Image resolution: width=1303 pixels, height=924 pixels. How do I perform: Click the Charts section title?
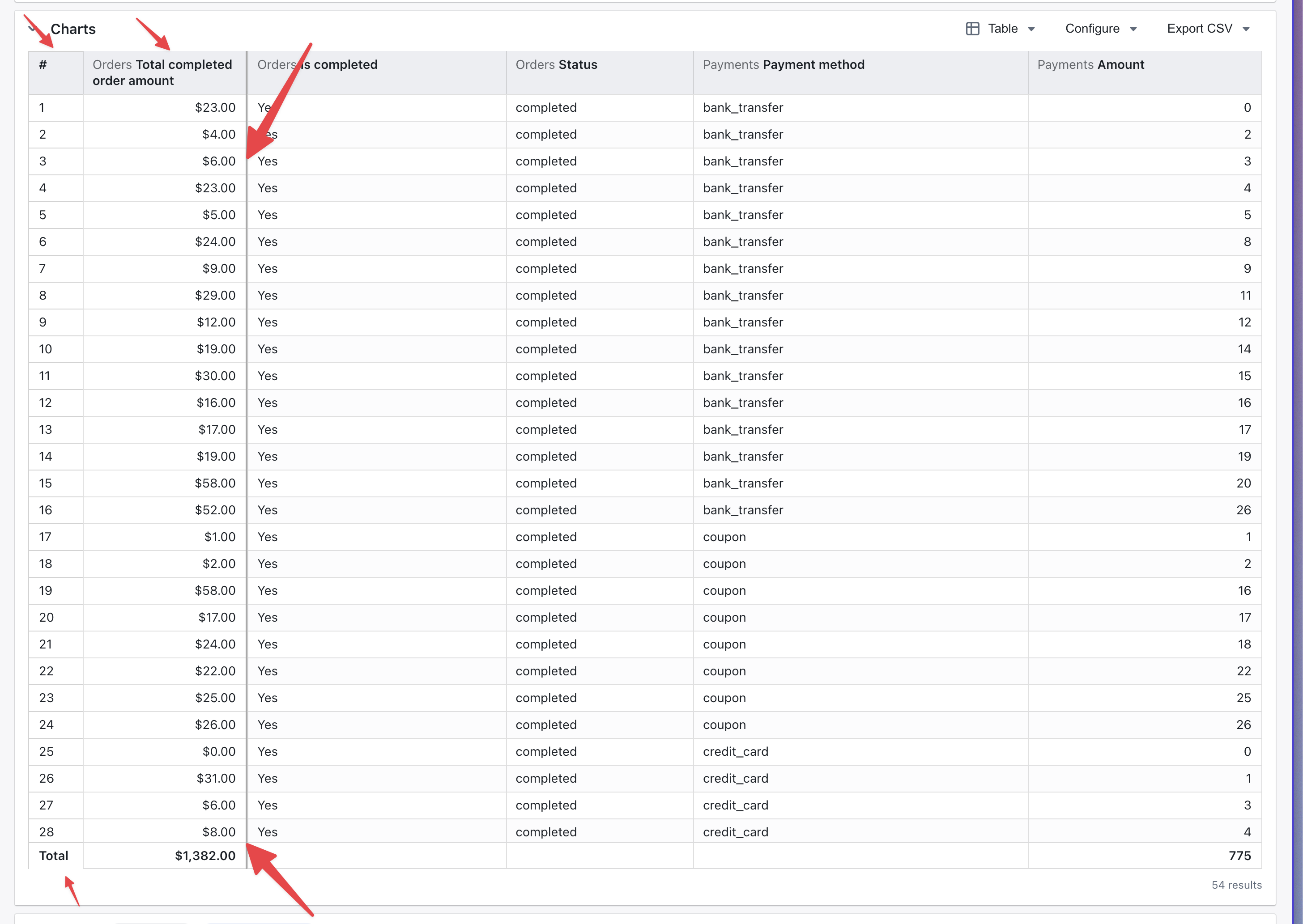[x=73, y=29]
